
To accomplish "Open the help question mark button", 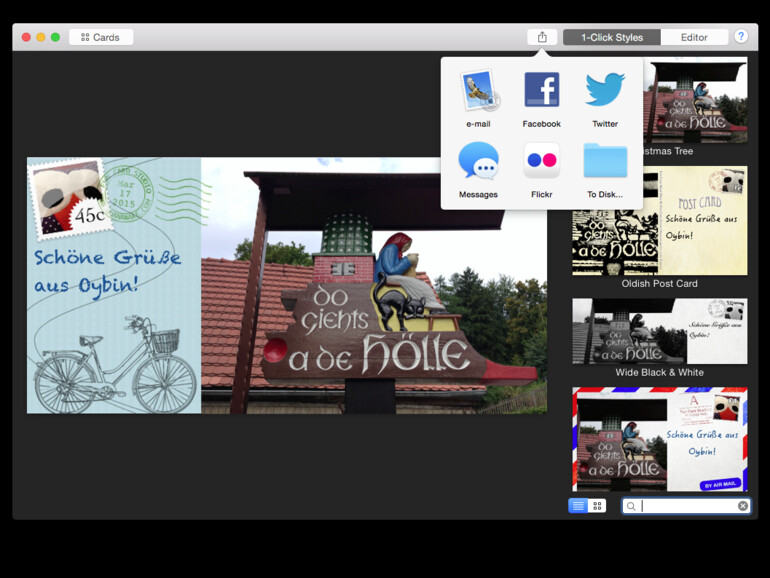I will (741, 37).
